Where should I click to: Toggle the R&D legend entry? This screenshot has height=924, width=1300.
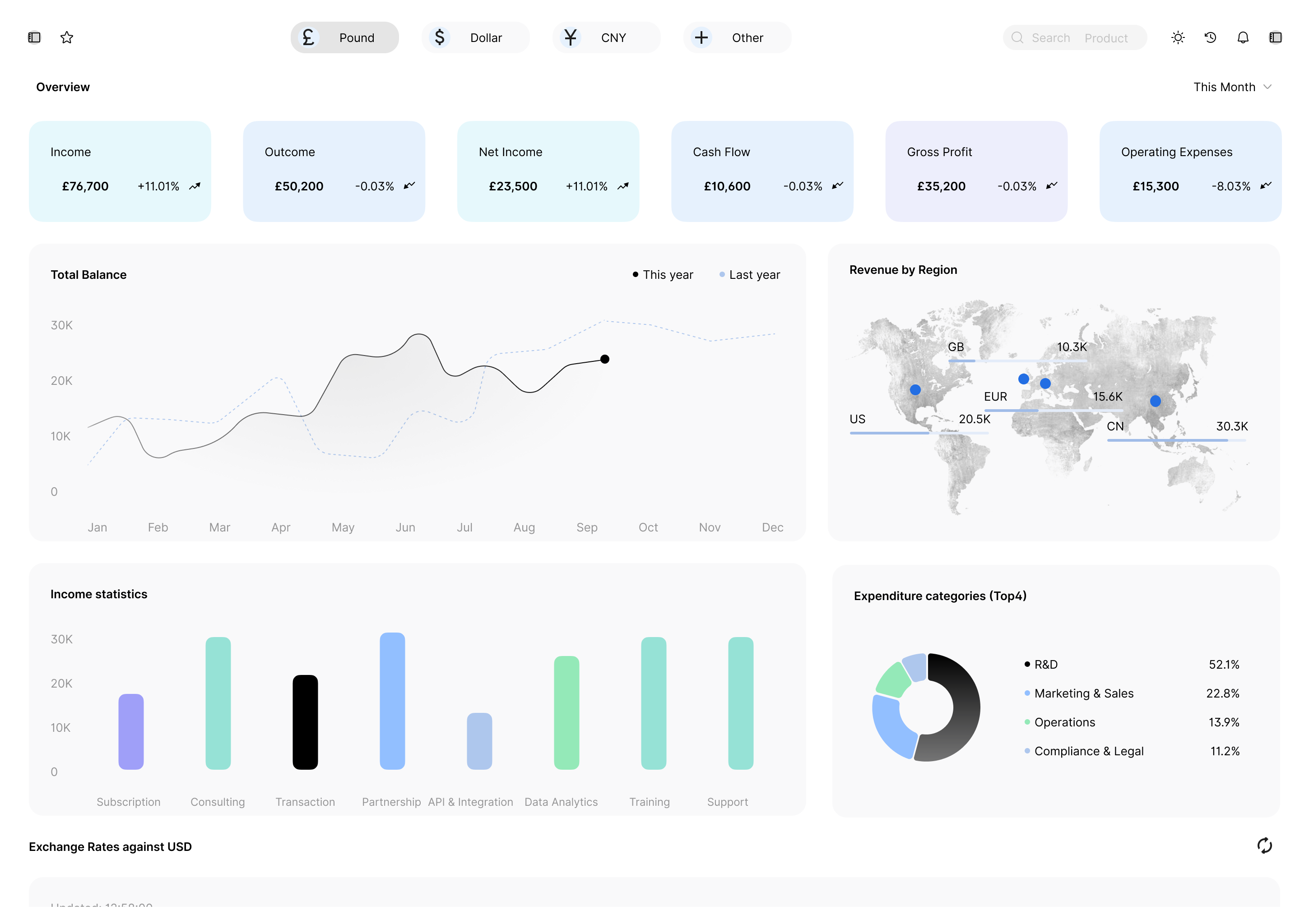(1045, 664)
